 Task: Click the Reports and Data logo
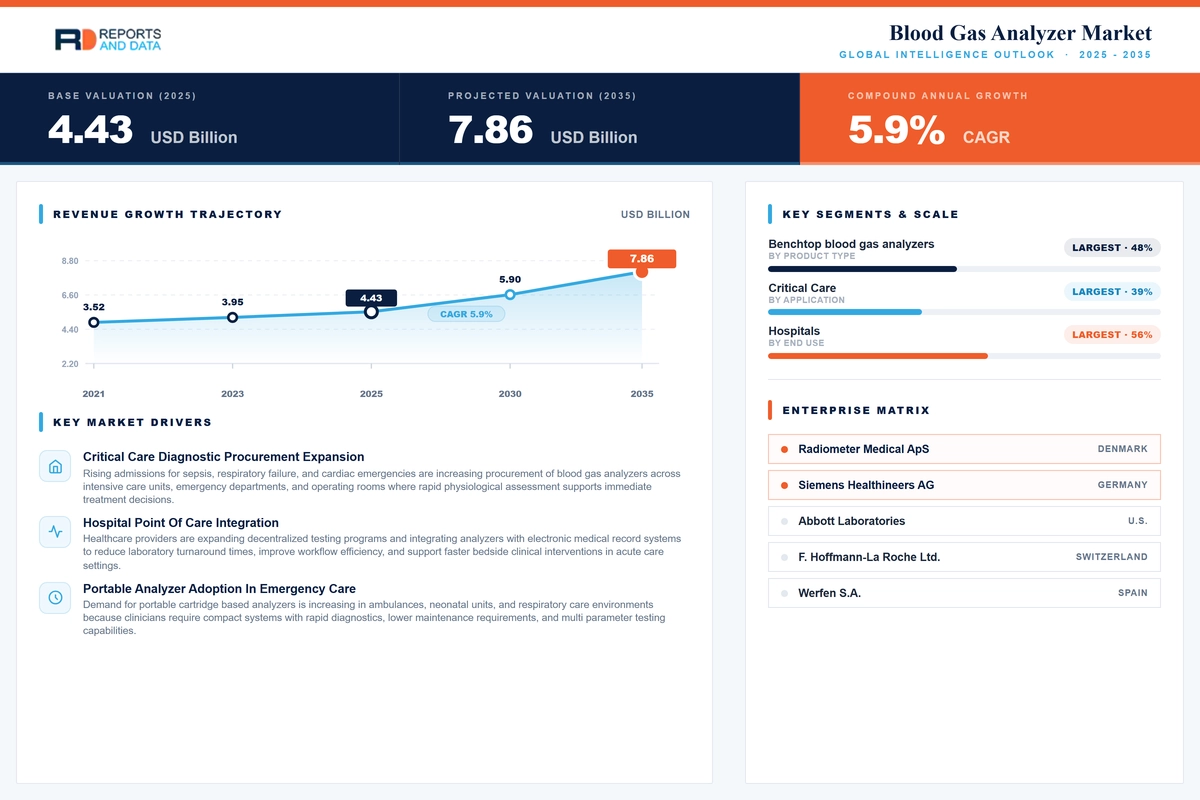click(x=107, y=39)
